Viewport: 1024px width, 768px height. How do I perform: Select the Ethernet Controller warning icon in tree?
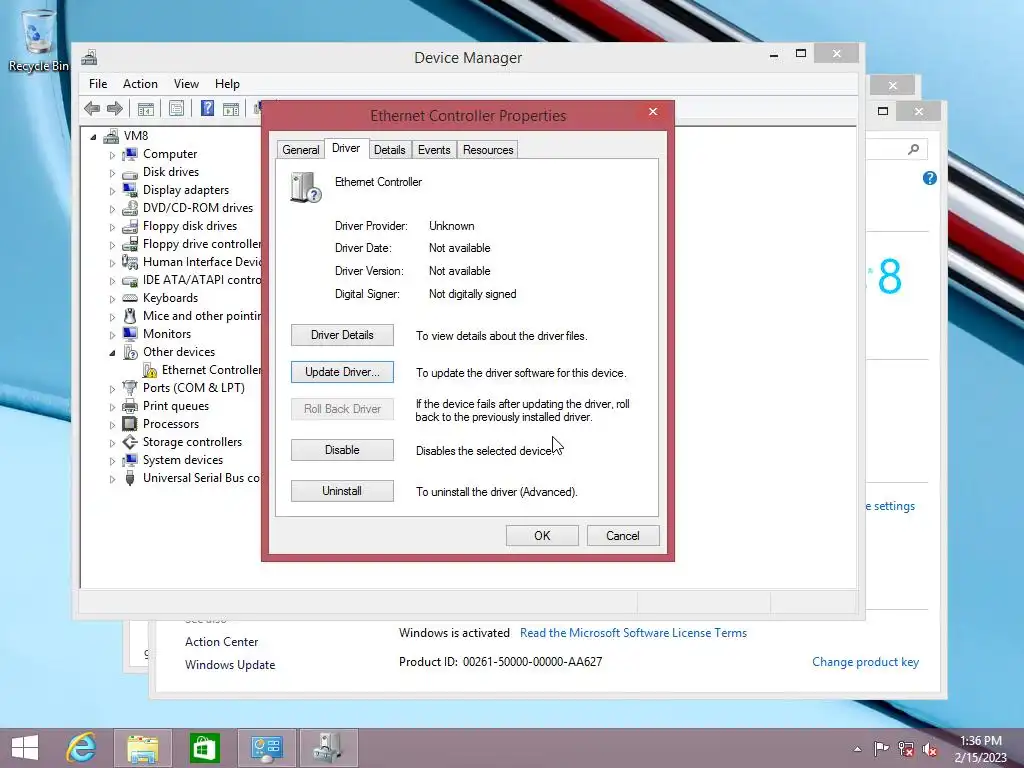click(x=150, y=370)
